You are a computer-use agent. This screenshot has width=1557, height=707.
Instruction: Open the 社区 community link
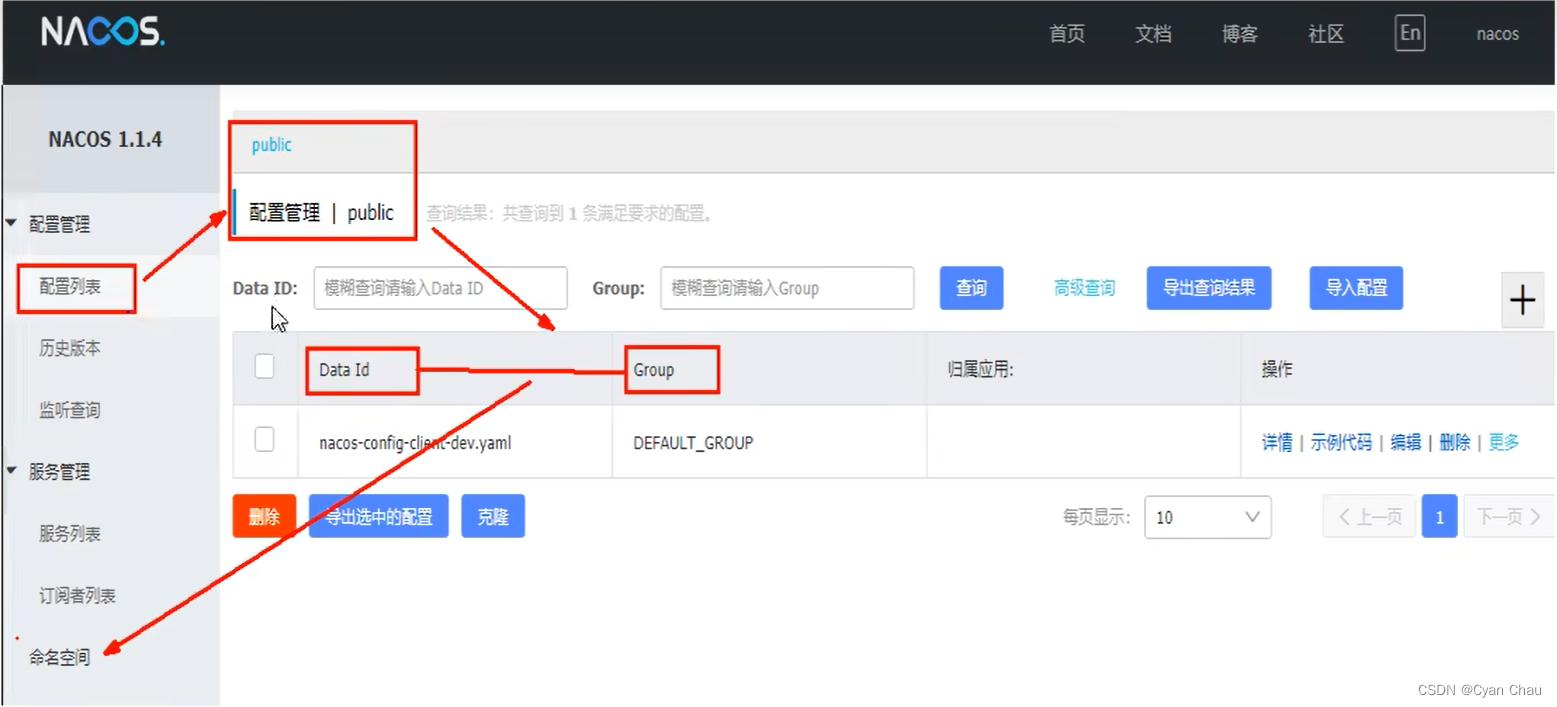(x=1326, y=34)
